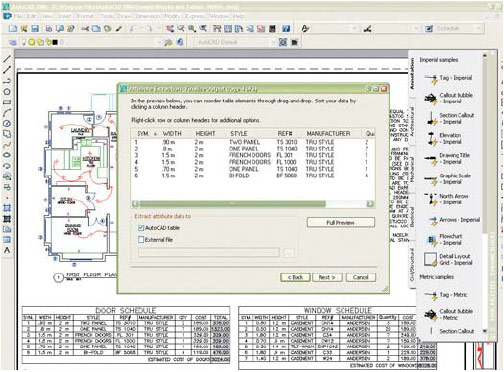Open the Layer Properties Manager icon
504x372 pixels.
click(13, 42)
